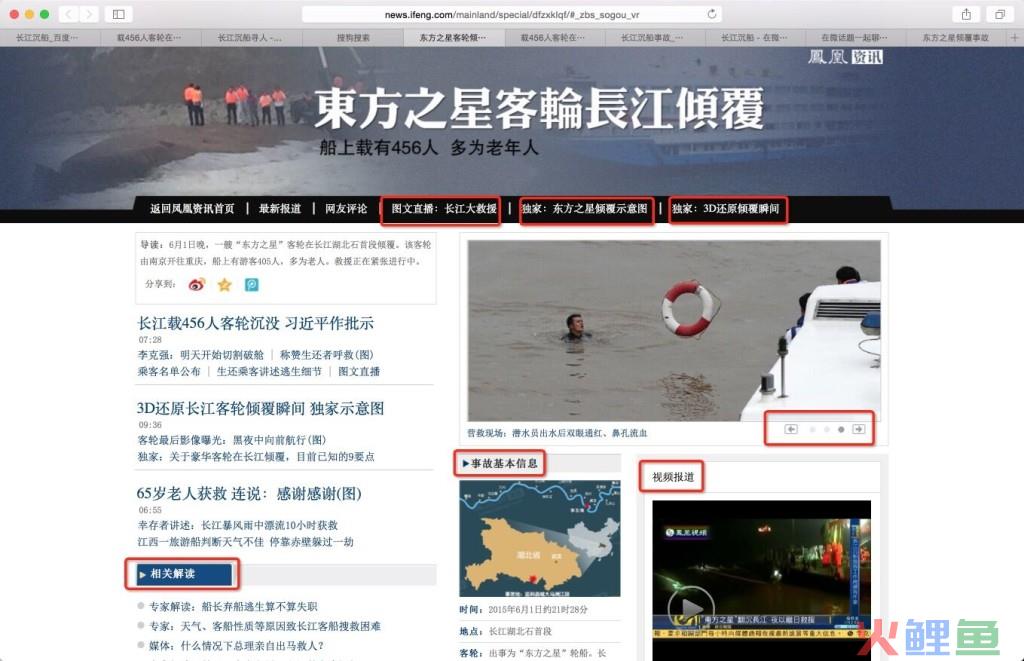
Task: Click the 相关解读 section header
Action: tap(184, 574)
